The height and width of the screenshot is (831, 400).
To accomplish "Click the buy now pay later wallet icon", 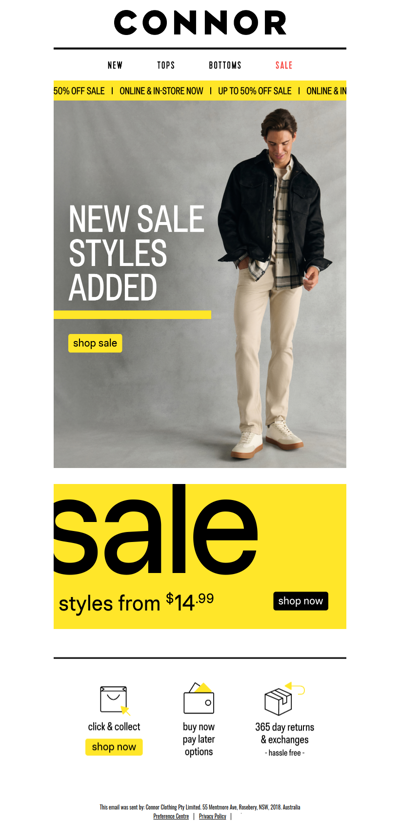I will click(199, 698).
